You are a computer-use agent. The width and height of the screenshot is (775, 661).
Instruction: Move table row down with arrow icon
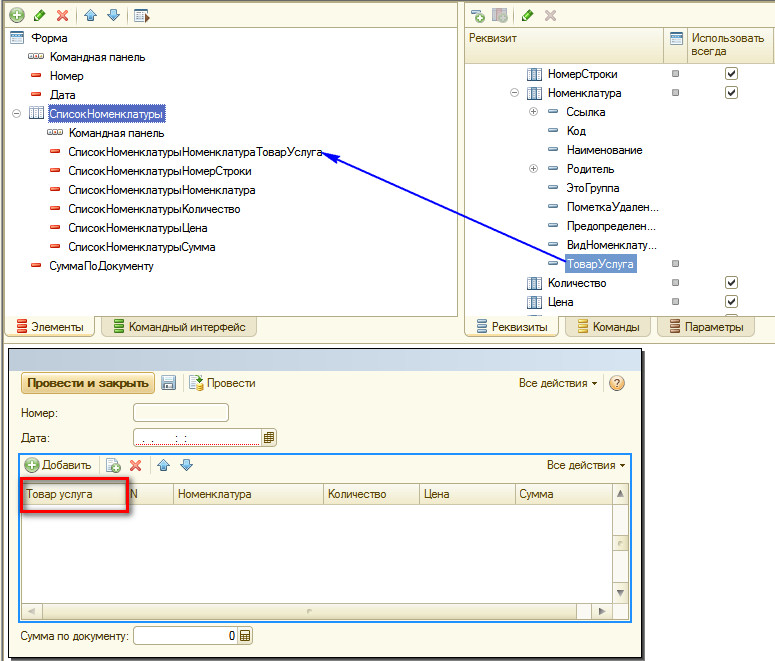pos(186,465)
